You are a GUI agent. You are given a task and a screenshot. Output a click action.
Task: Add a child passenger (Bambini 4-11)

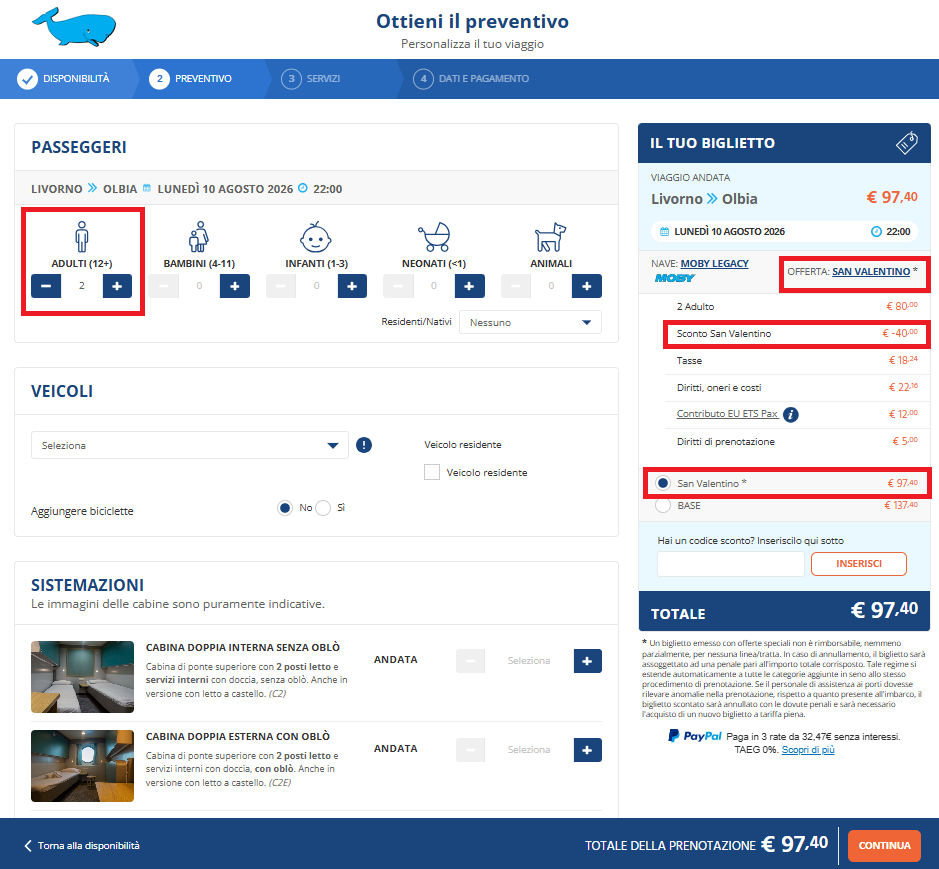pyautogui.click(x=235, y=286)
